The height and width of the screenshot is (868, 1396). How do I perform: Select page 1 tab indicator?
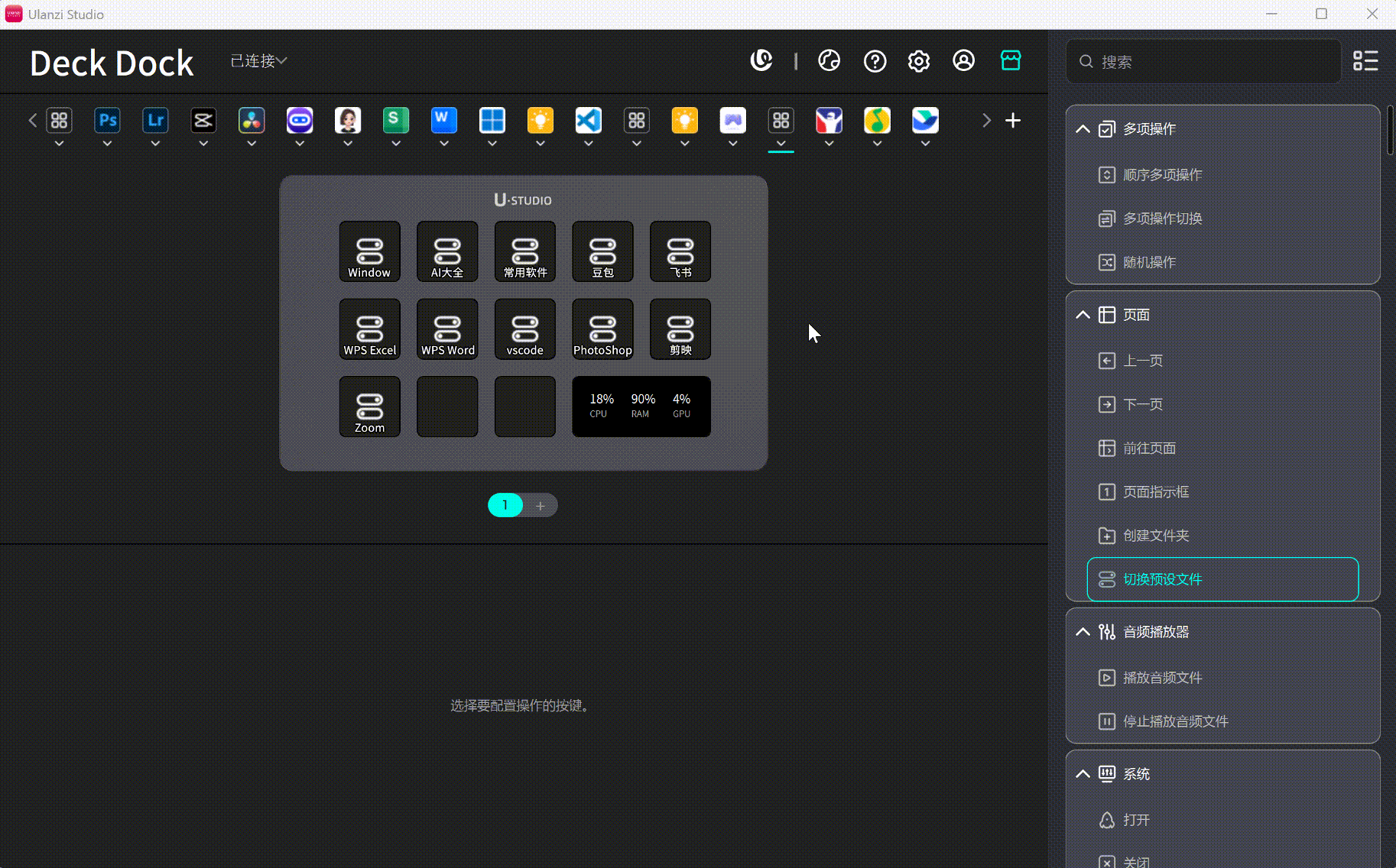point(505,505)
